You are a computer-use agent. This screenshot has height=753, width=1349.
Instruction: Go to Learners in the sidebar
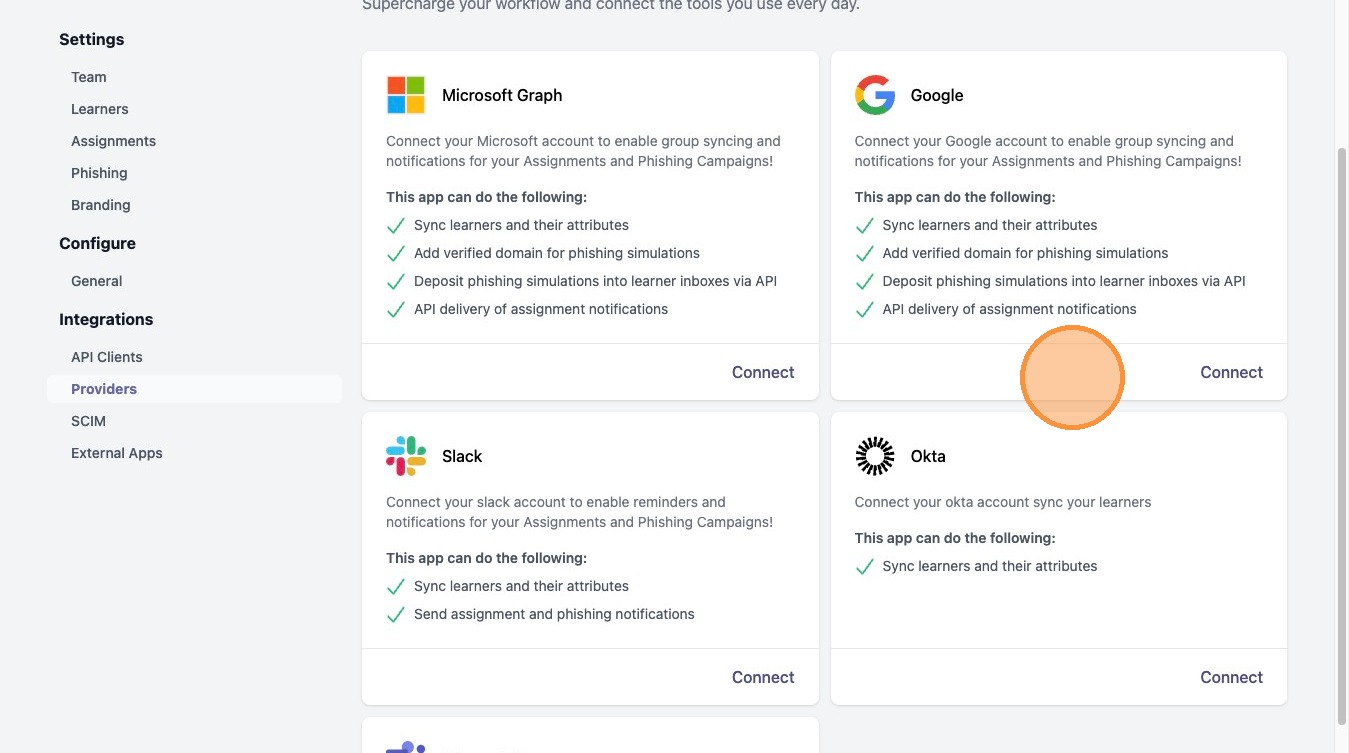click(100, 109)
